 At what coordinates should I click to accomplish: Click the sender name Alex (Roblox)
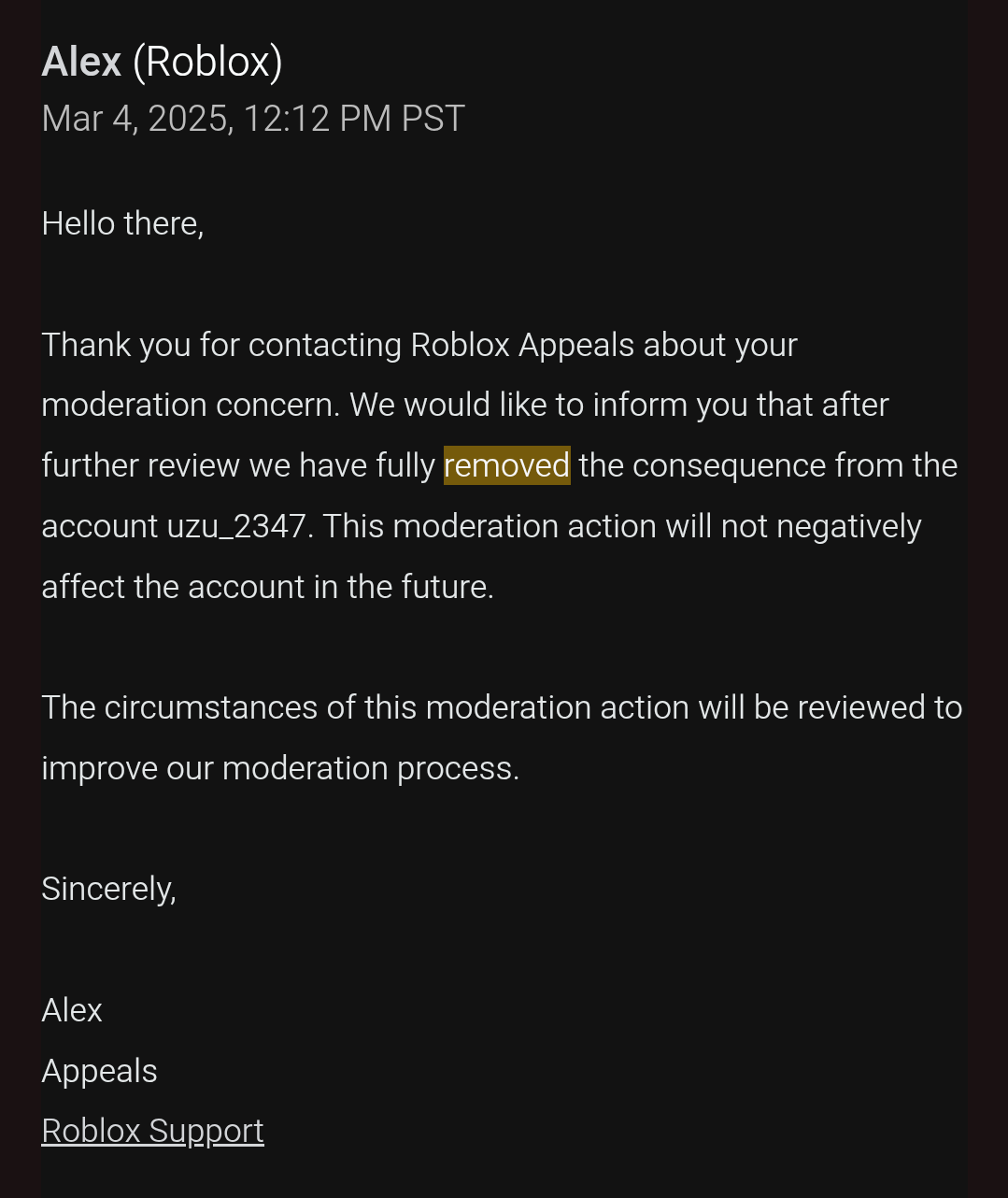coord(163,62)
